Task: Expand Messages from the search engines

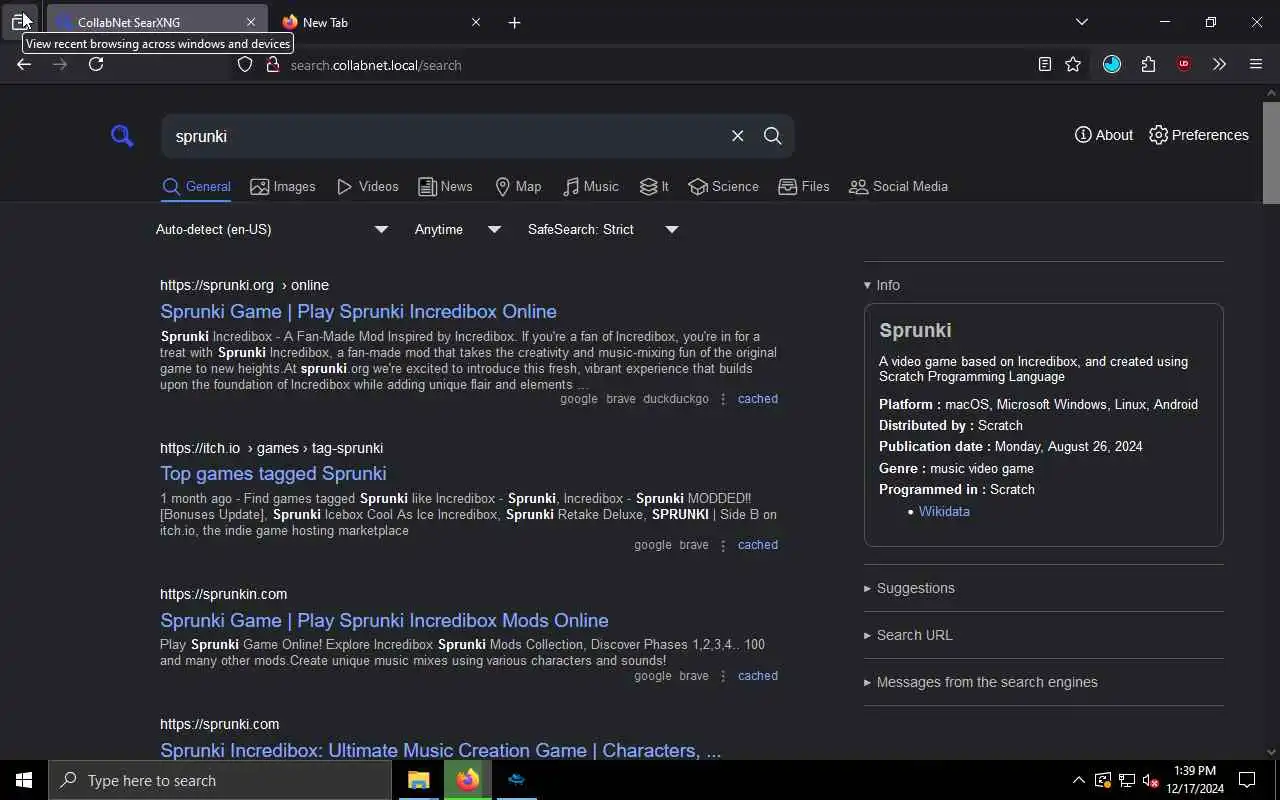Action: 981,682
